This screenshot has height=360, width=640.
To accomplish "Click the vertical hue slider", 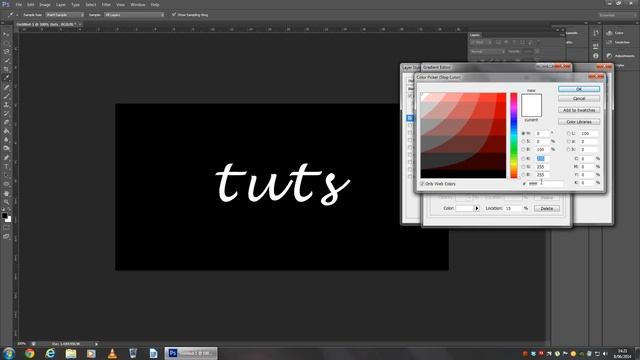I will 513,136.
